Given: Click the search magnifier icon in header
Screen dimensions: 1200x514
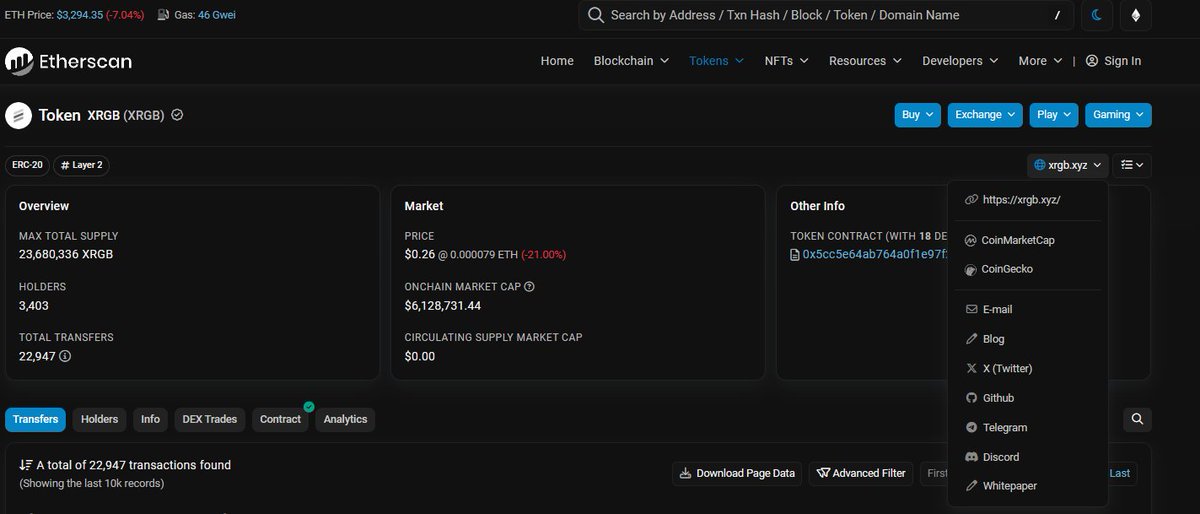Looking at the screenshot, I should 595,15.
